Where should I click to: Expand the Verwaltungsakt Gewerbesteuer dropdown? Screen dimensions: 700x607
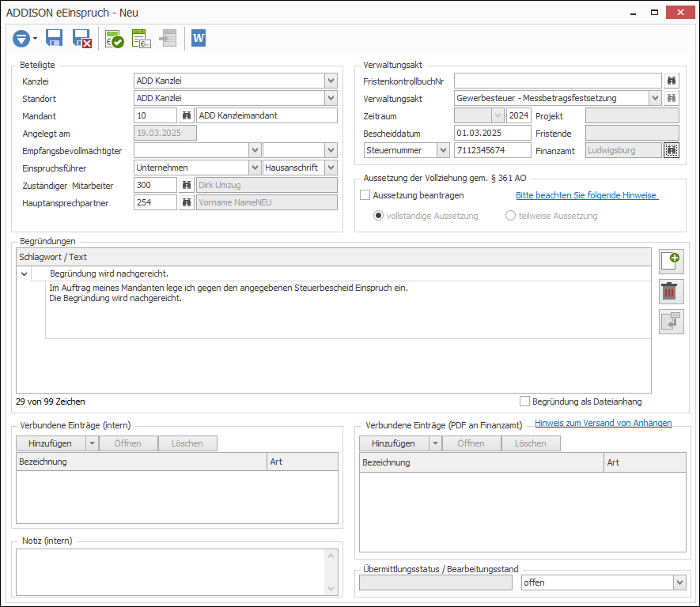click(x=654, y=98)
